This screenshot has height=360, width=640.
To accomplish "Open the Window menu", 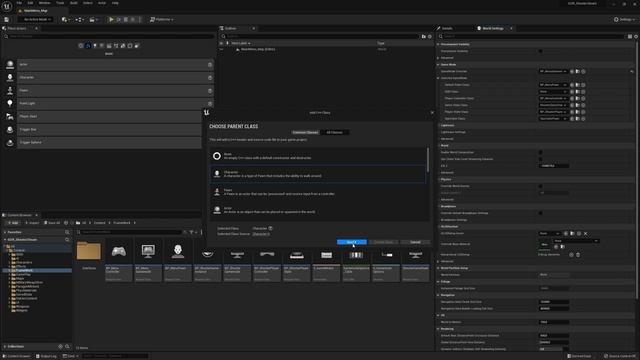I will tap(44, 3).
